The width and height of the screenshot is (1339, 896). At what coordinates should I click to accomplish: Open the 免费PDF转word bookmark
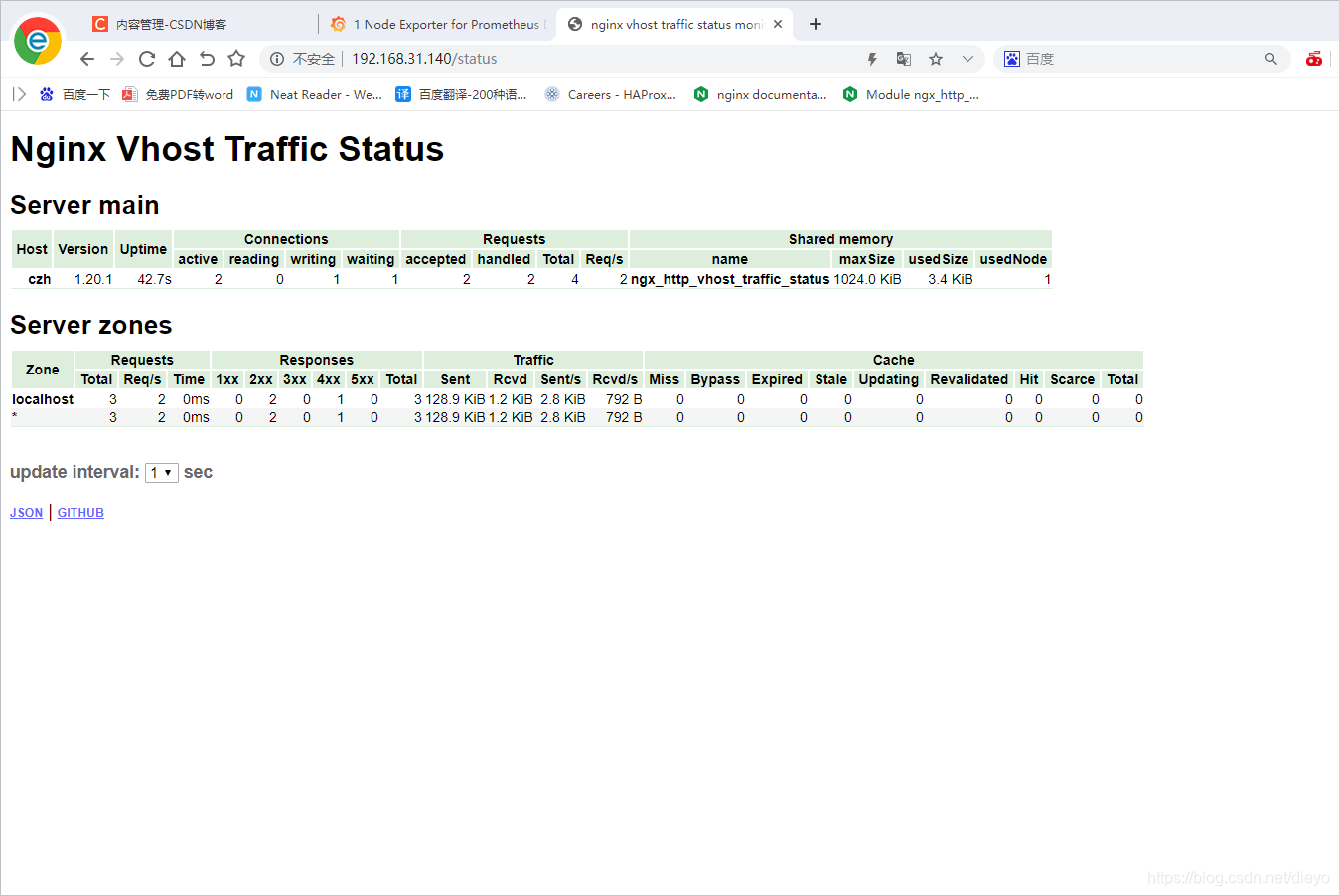(x=178, y=94)
